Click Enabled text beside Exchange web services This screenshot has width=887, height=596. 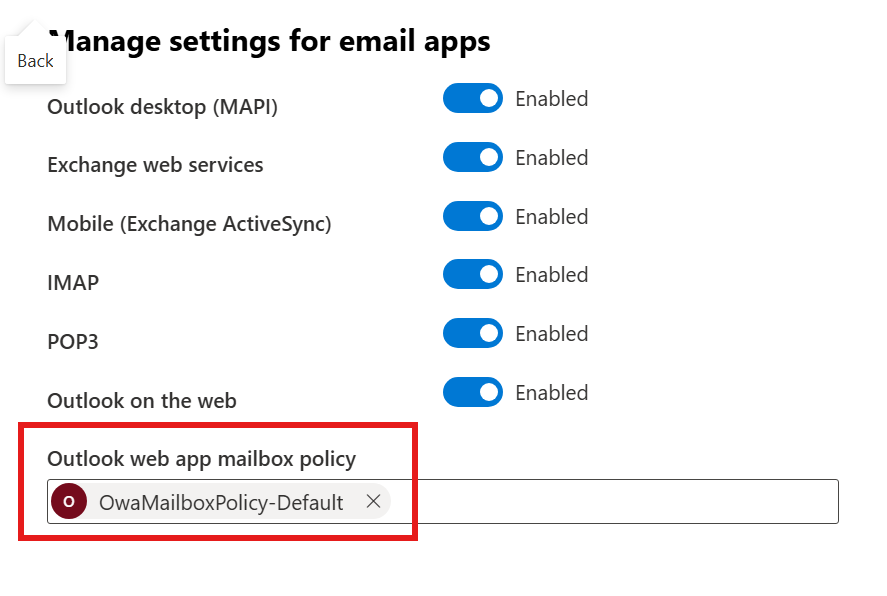(x=552, y=158)
